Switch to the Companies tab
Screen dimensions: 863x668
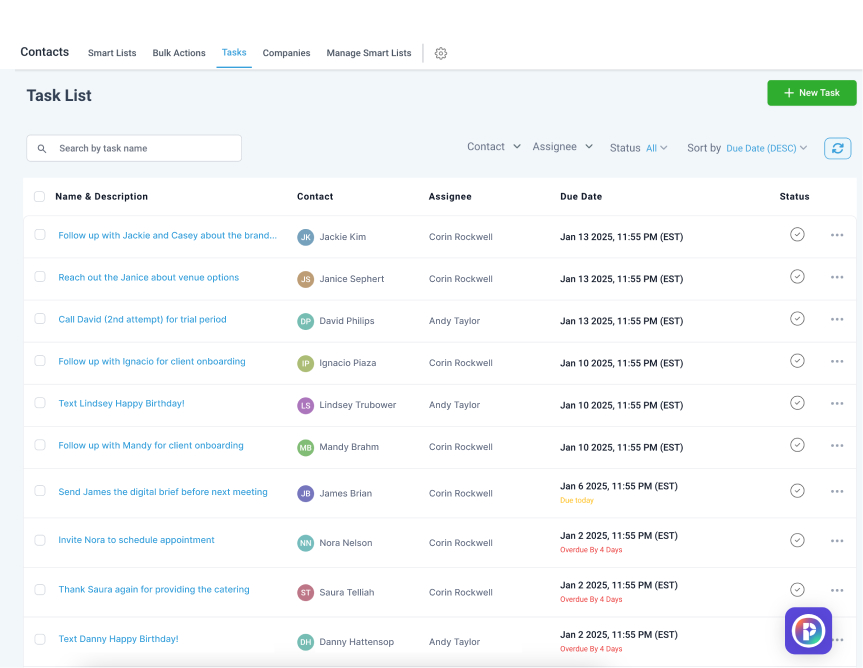(x=286, y=53)
